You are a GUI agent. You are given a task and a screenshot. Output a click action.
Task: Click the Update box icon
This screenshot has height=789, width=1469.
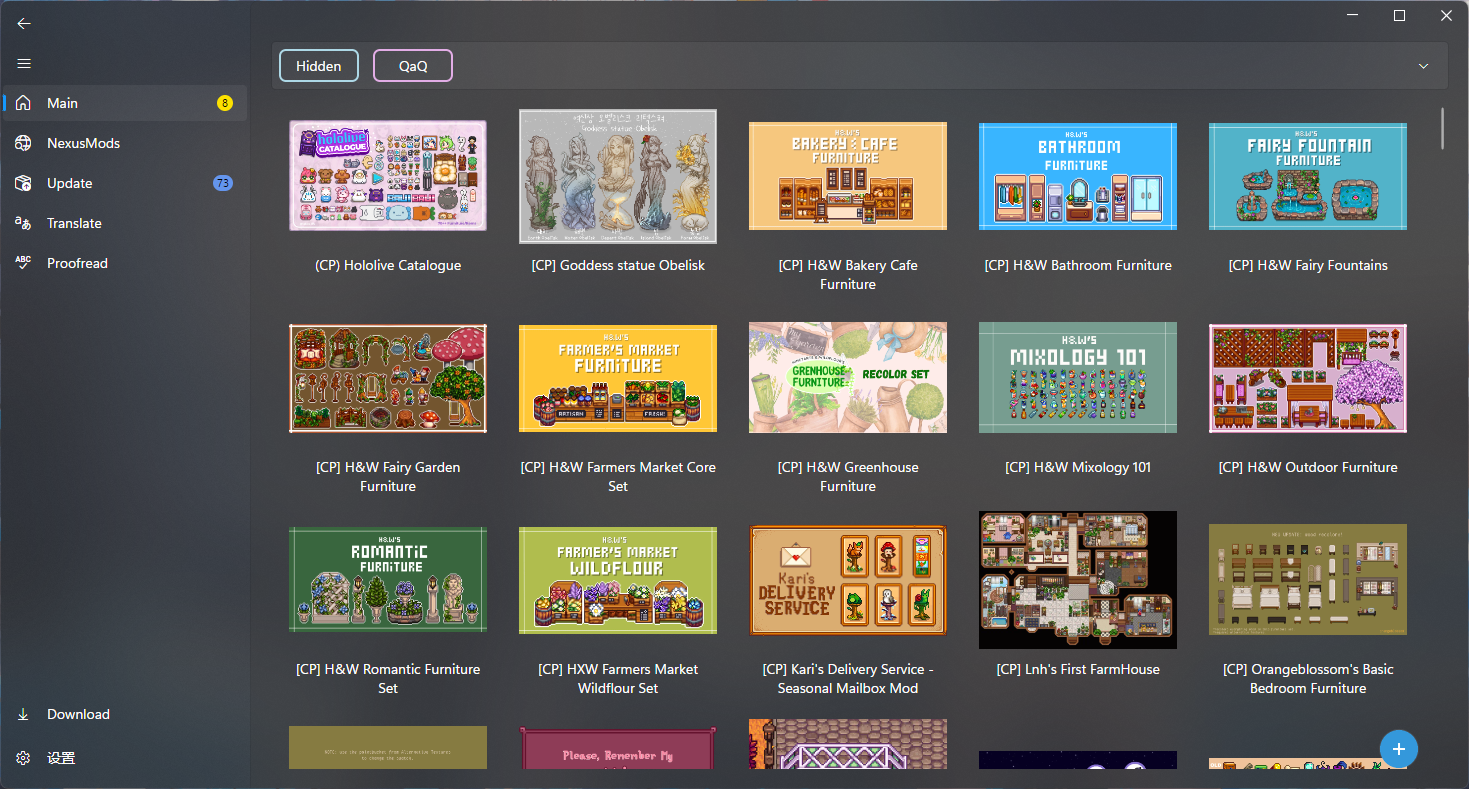pyautogui.click(x=24, y=183)
